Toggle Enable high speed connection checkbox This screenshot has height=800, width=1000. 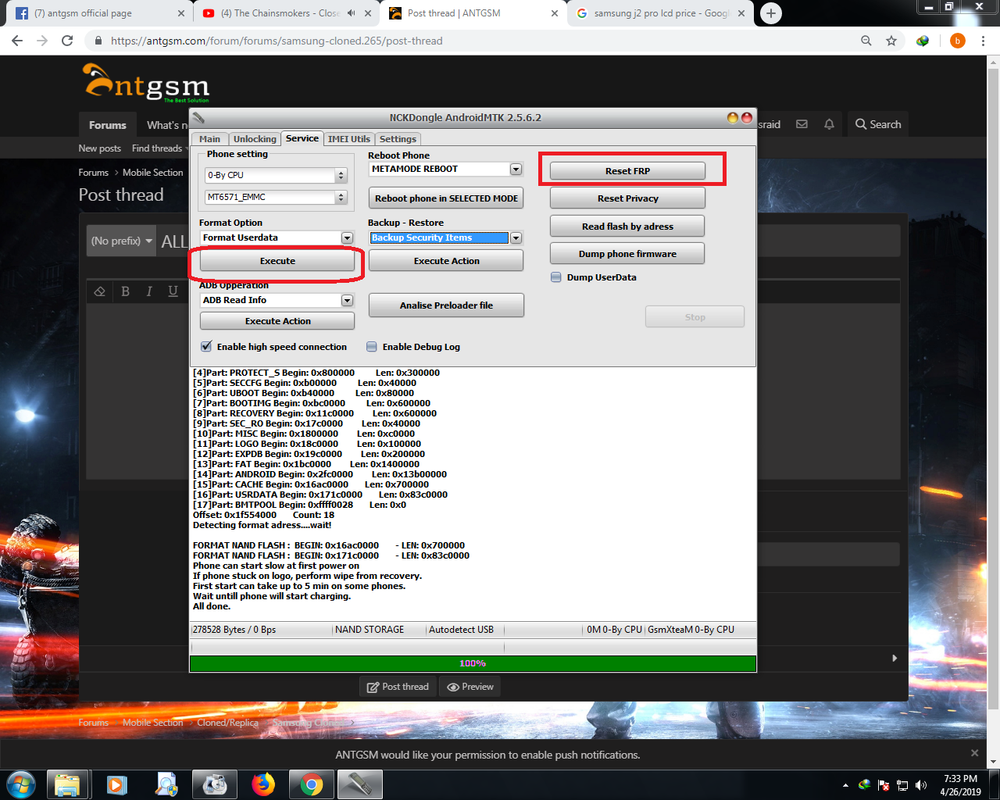pyautogui.click(x=206, y=346)
